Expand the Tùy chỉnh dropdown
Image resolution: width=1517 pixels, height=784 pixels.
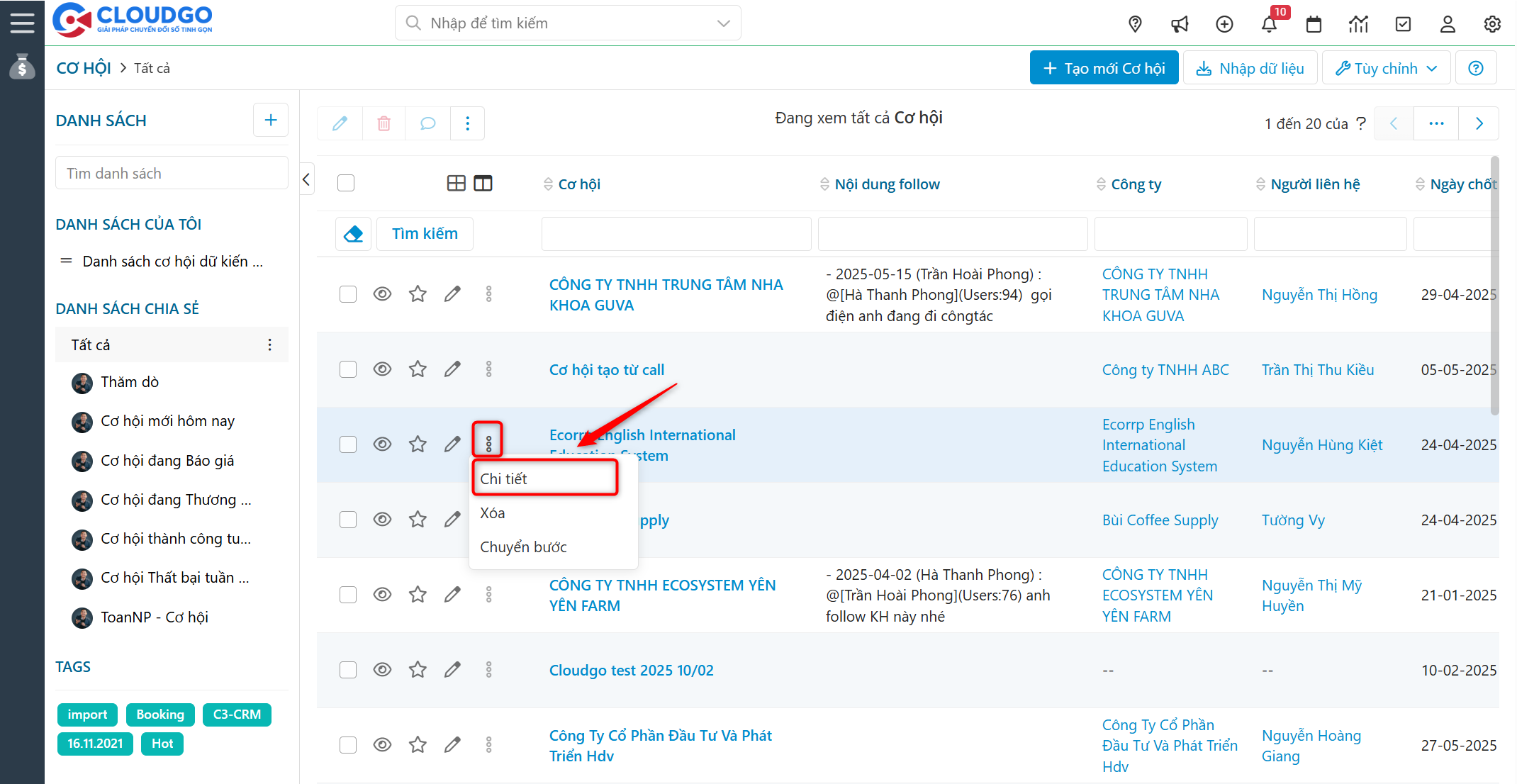1386,68
